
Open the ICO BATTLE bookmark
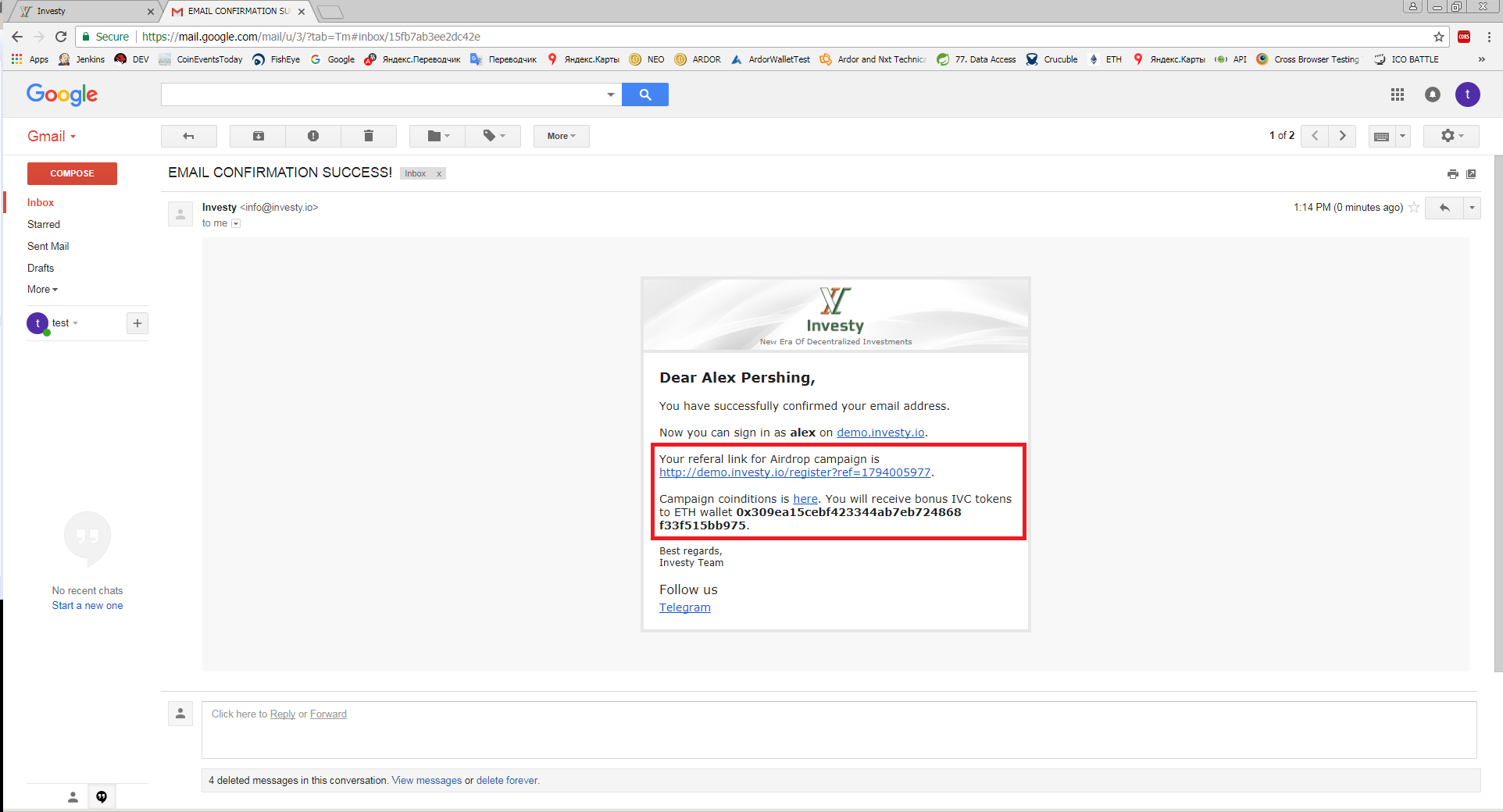point(1406,59)
